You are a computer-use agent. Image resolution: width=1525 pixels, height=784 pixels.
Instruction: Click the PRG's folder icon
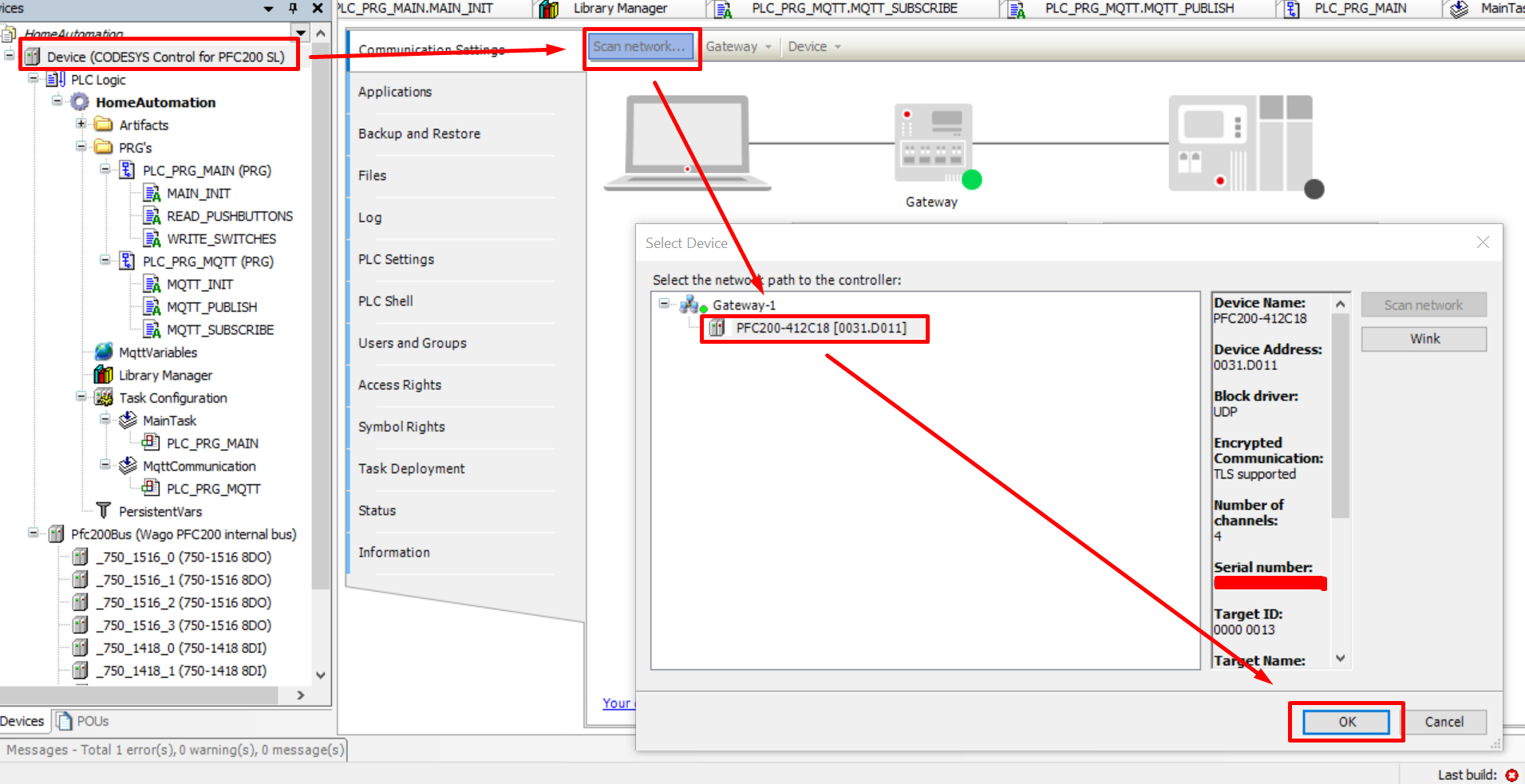[103, 147]
